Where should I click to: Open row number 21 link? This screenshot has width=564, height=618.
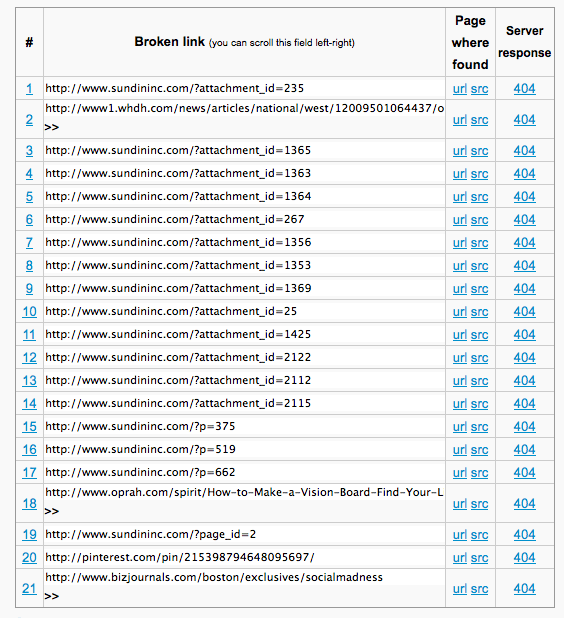tap(29, 588)
